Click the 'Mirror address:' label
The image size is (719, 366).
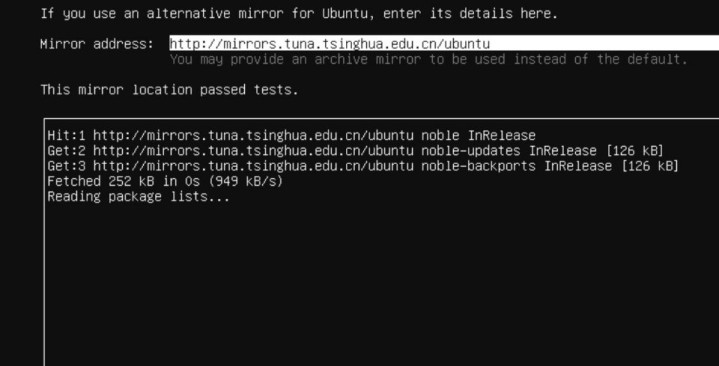(97, 44)
